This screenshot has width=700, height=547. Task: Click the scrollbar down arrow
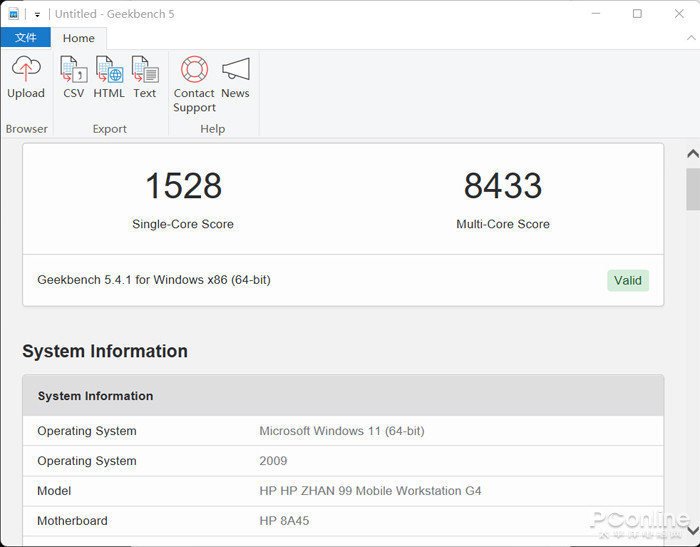[x=692, y=530]
